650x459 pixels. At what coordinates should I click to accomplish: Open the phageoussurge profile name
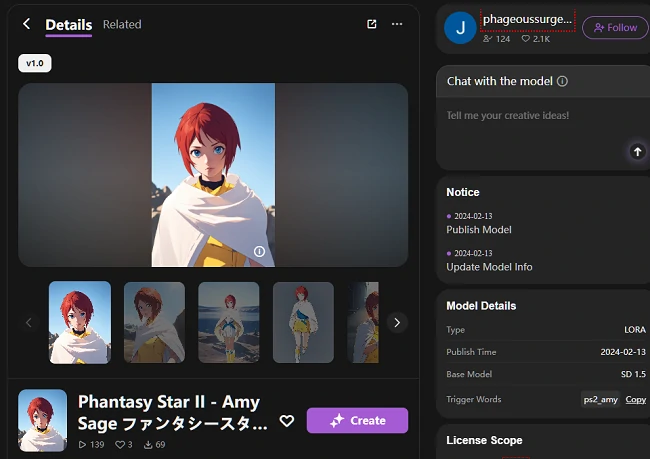click(527, 19)
